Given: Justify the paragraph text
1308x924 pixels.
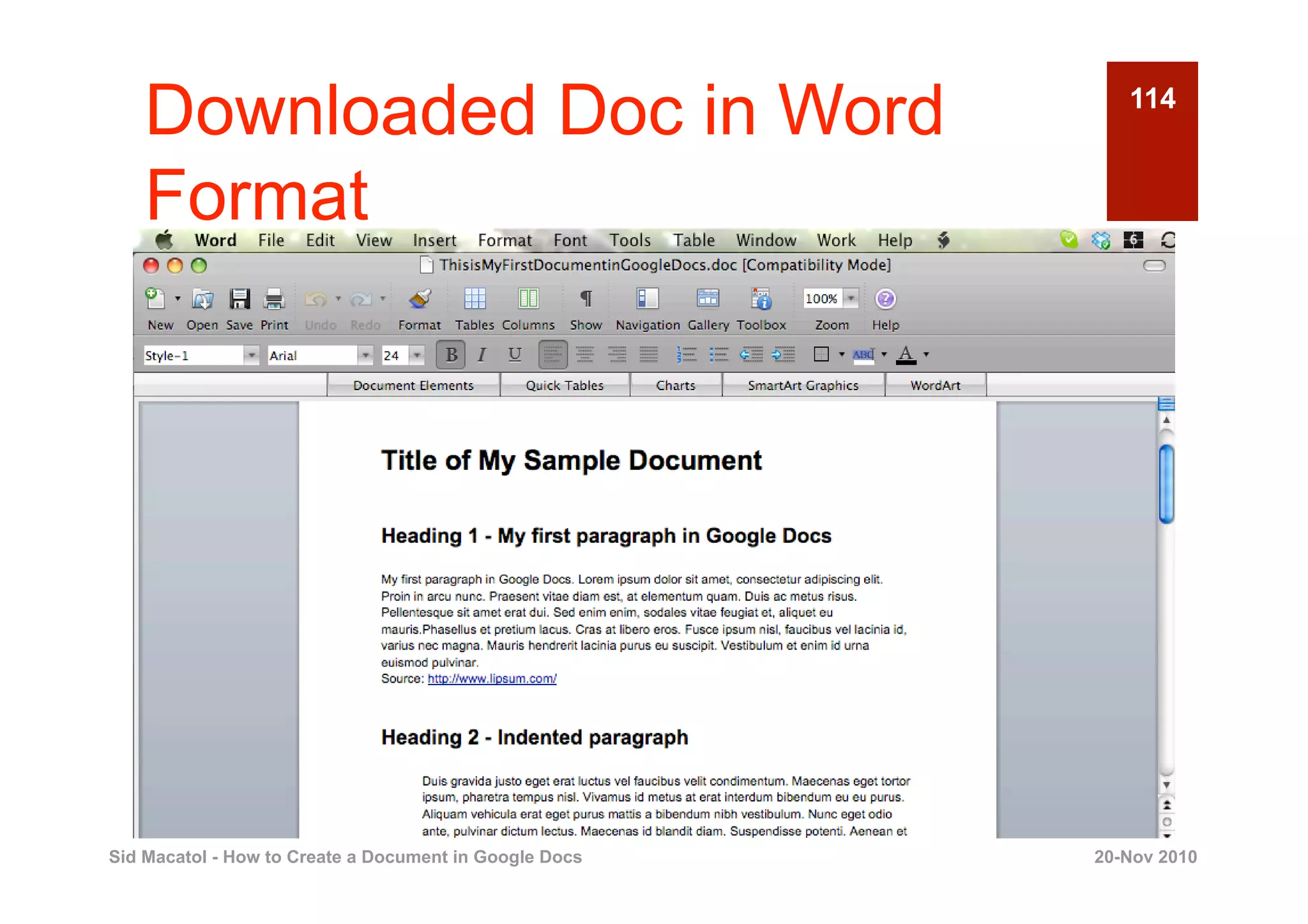Looking at the screenshot, I should click(649, 354).
